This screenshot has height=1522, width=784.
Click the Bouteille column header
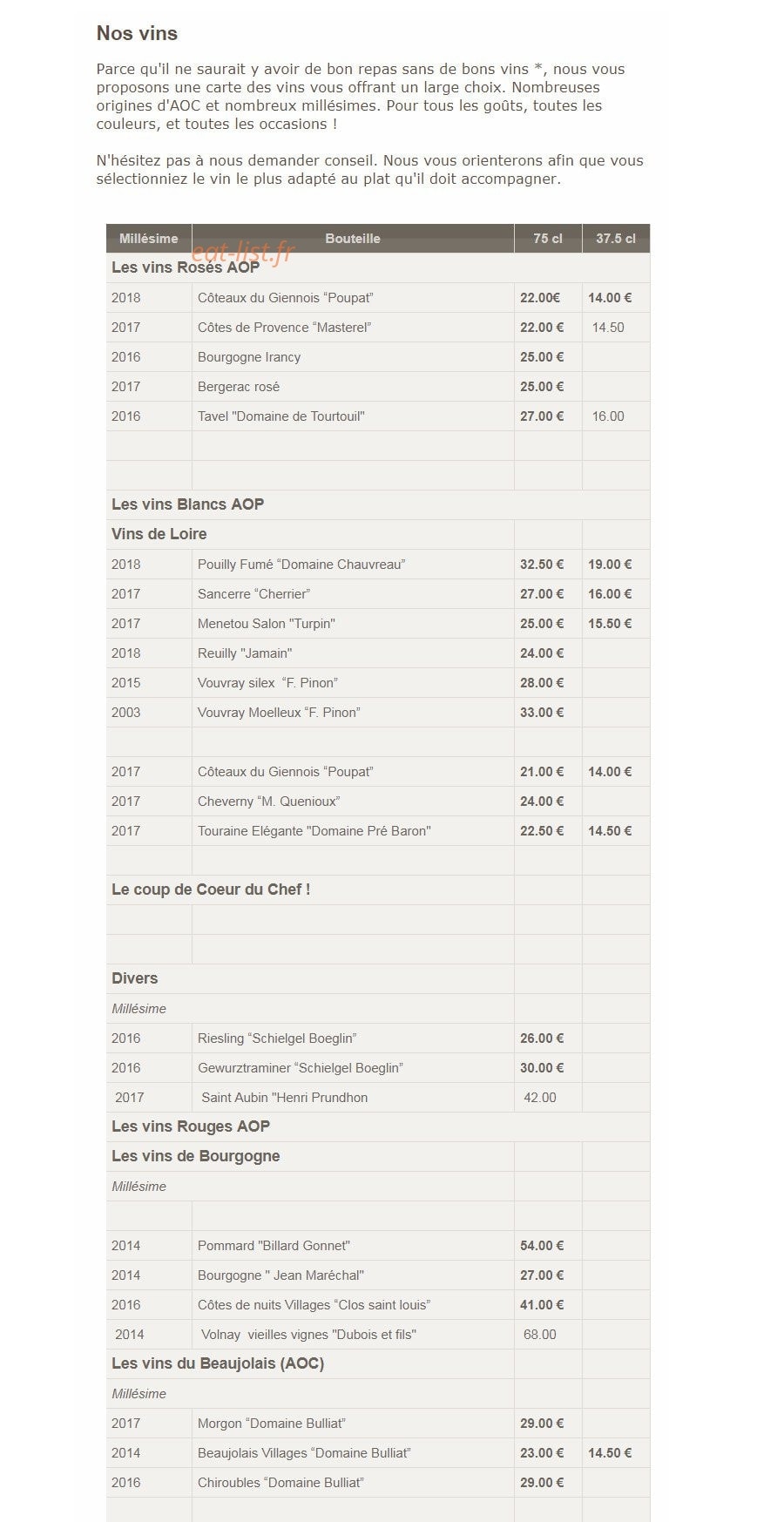click(x=353, y=239)
